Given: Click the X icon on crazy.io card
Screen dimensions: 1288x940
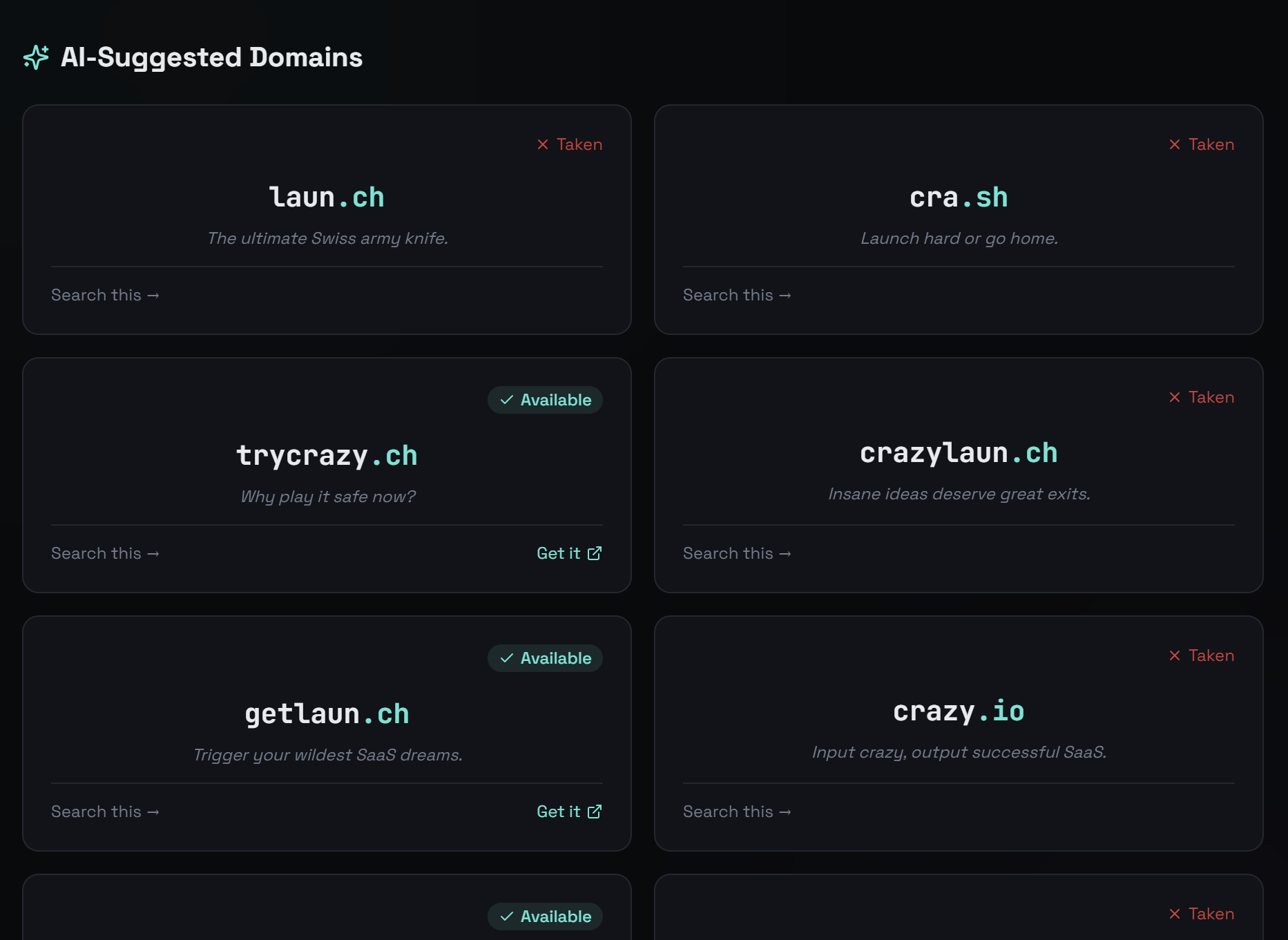Looking at the screenshot, I should tap(1175, 655).
